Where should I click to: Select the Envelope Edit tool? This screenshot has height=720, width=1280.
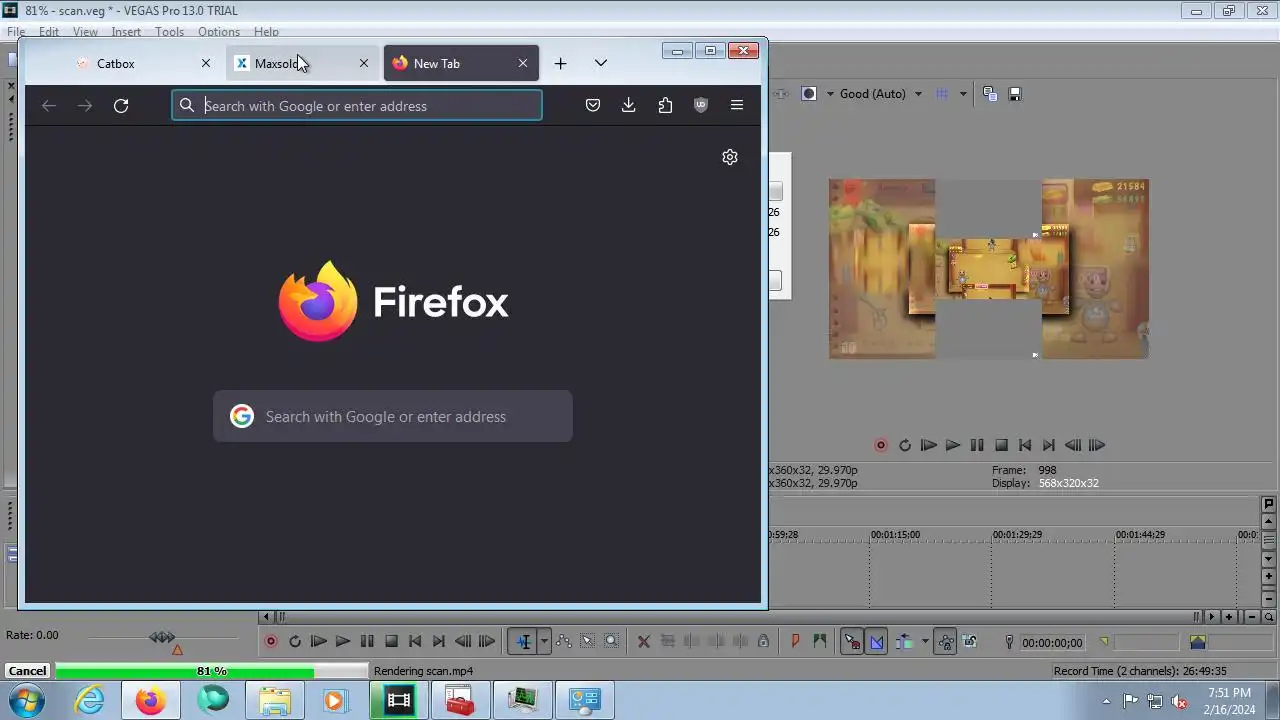(564, 642)
